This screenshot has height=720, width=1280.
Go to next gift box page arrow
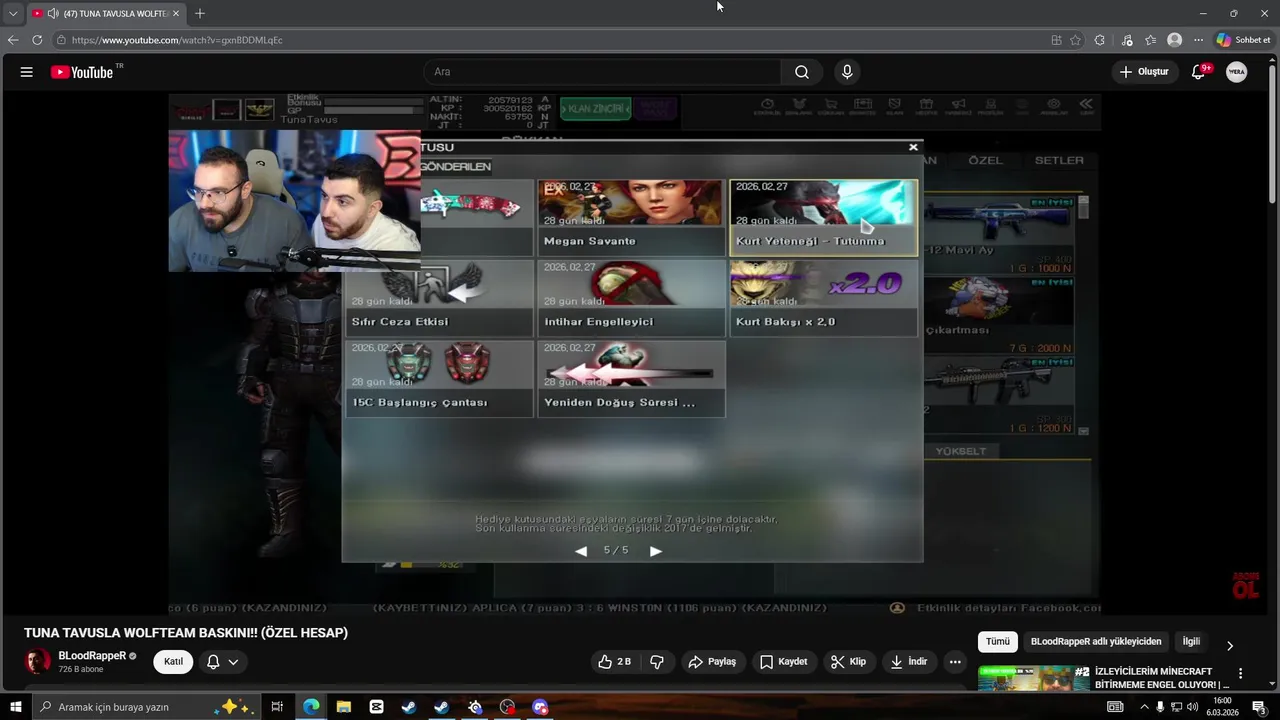pos(656,551)
